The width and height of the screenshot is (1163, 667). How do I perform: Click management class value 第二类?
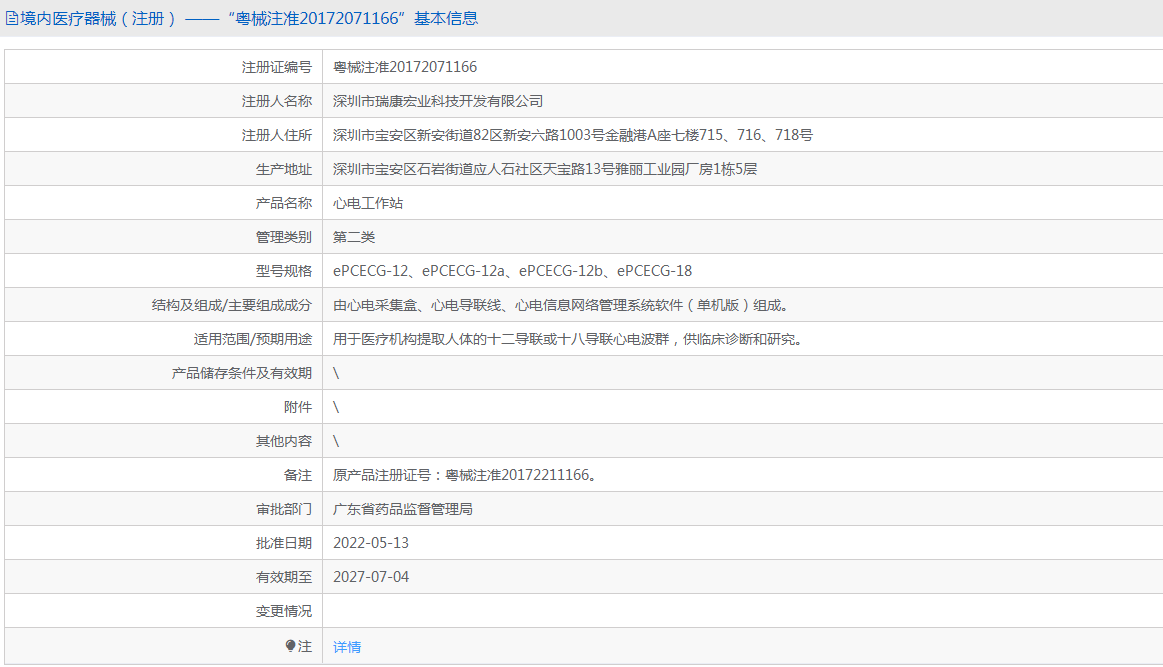(354, 237)
